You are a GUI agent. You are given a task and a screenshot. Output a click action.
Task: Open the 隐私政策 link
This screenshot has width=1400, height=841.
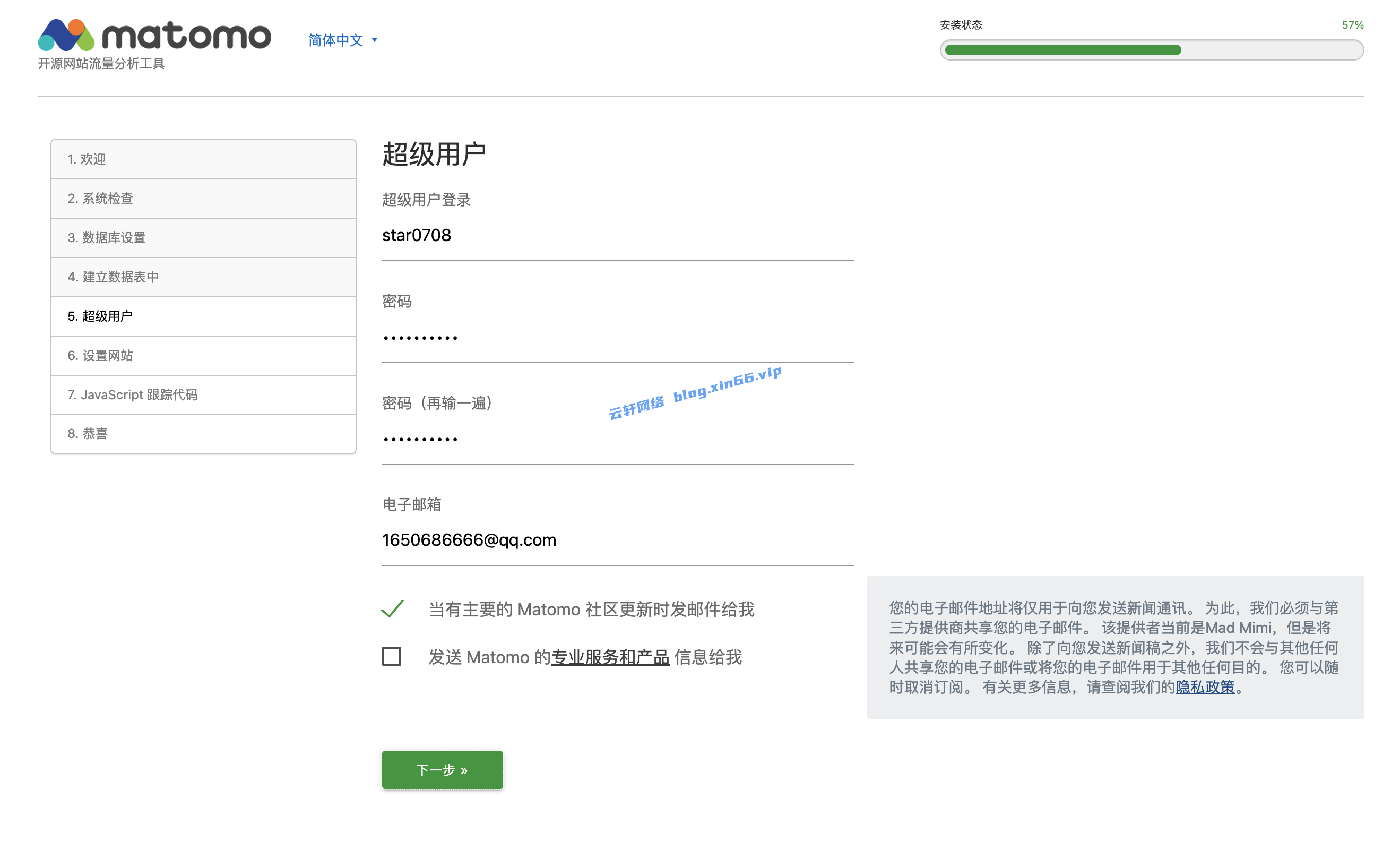tap(1205, 687)
